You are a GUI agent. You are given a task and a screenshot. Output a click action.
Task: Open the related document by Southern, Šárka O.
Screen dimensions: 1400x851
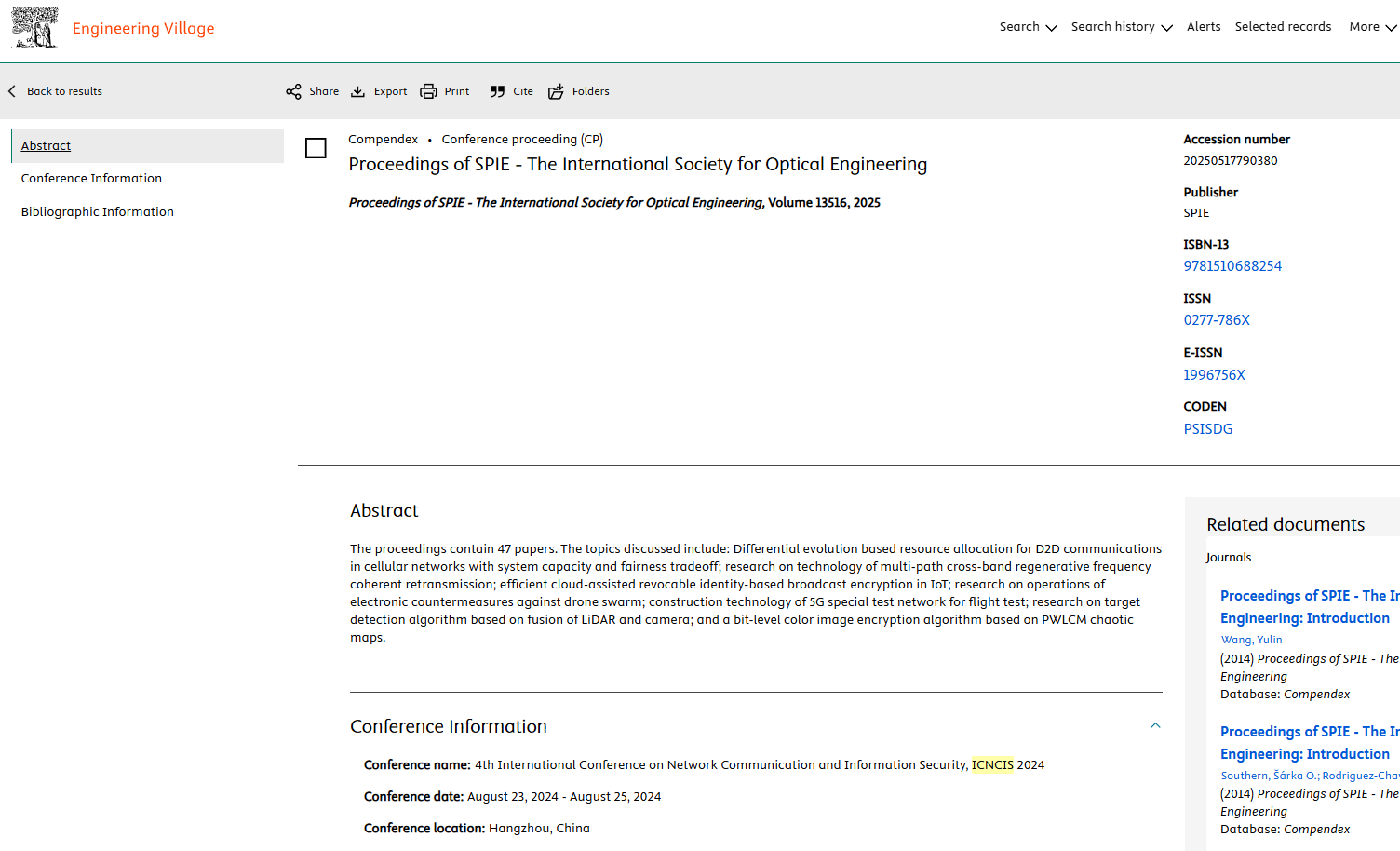tap(1310, 743)
